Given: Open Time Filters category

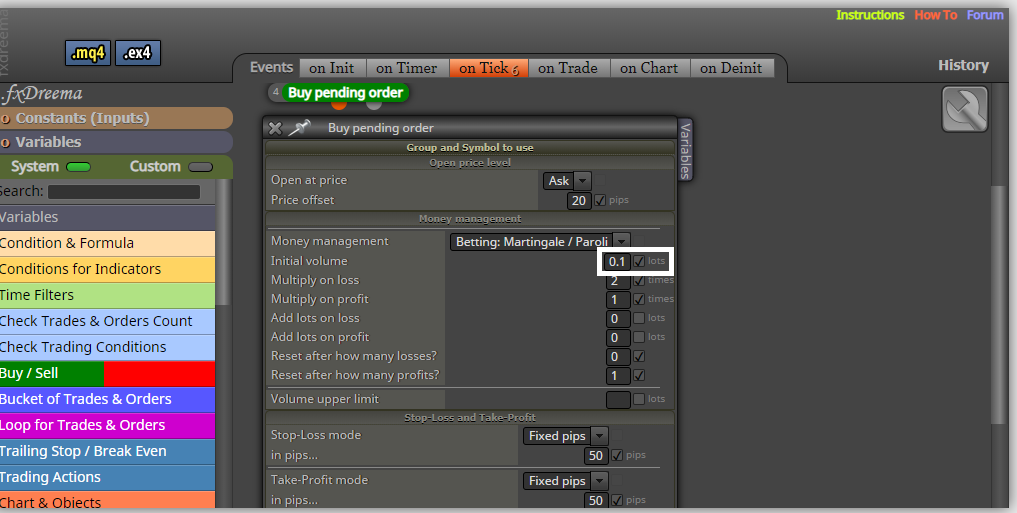Looking at the screenshot, I should (107, 295).
